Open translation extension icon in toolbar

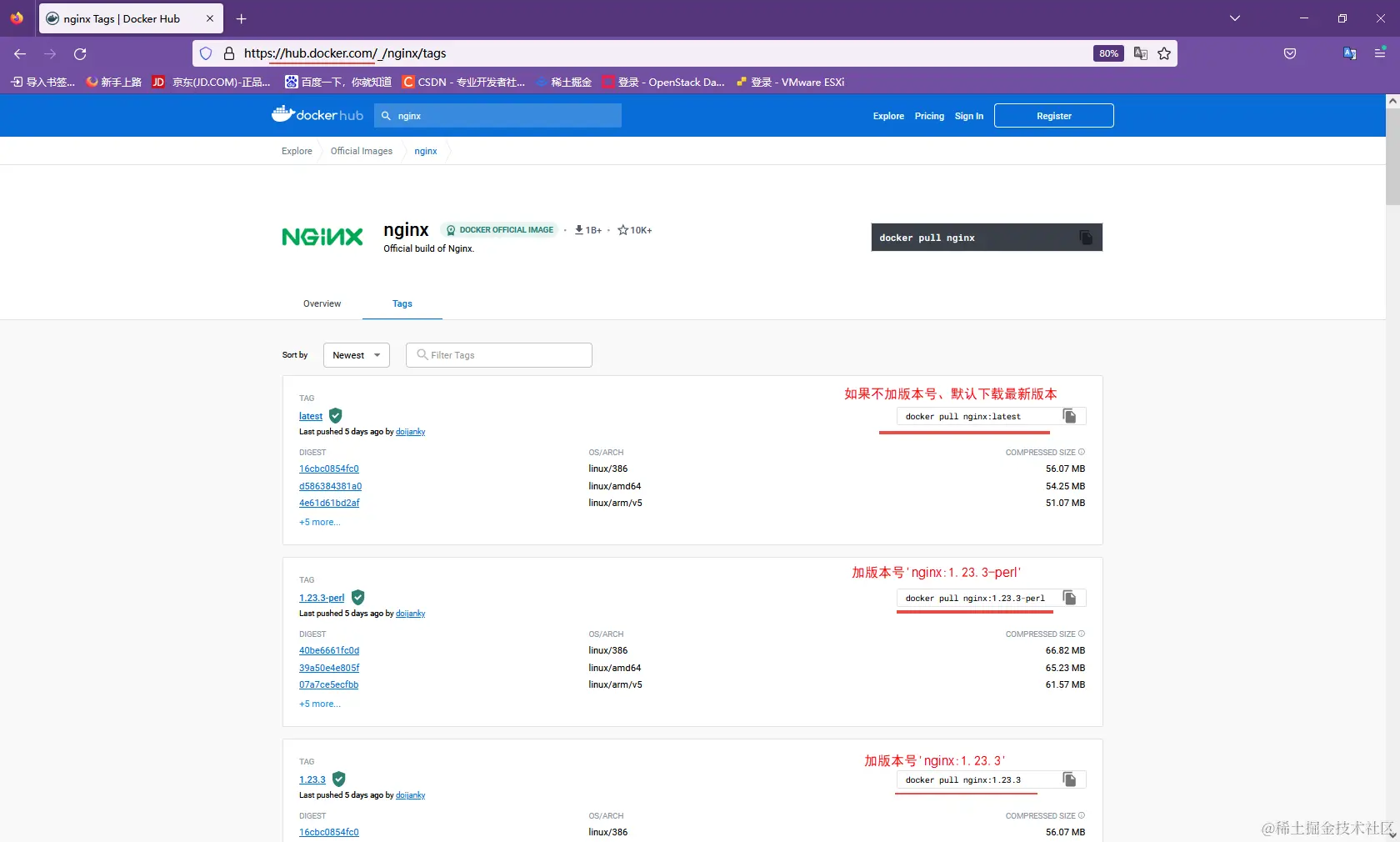1350,53
